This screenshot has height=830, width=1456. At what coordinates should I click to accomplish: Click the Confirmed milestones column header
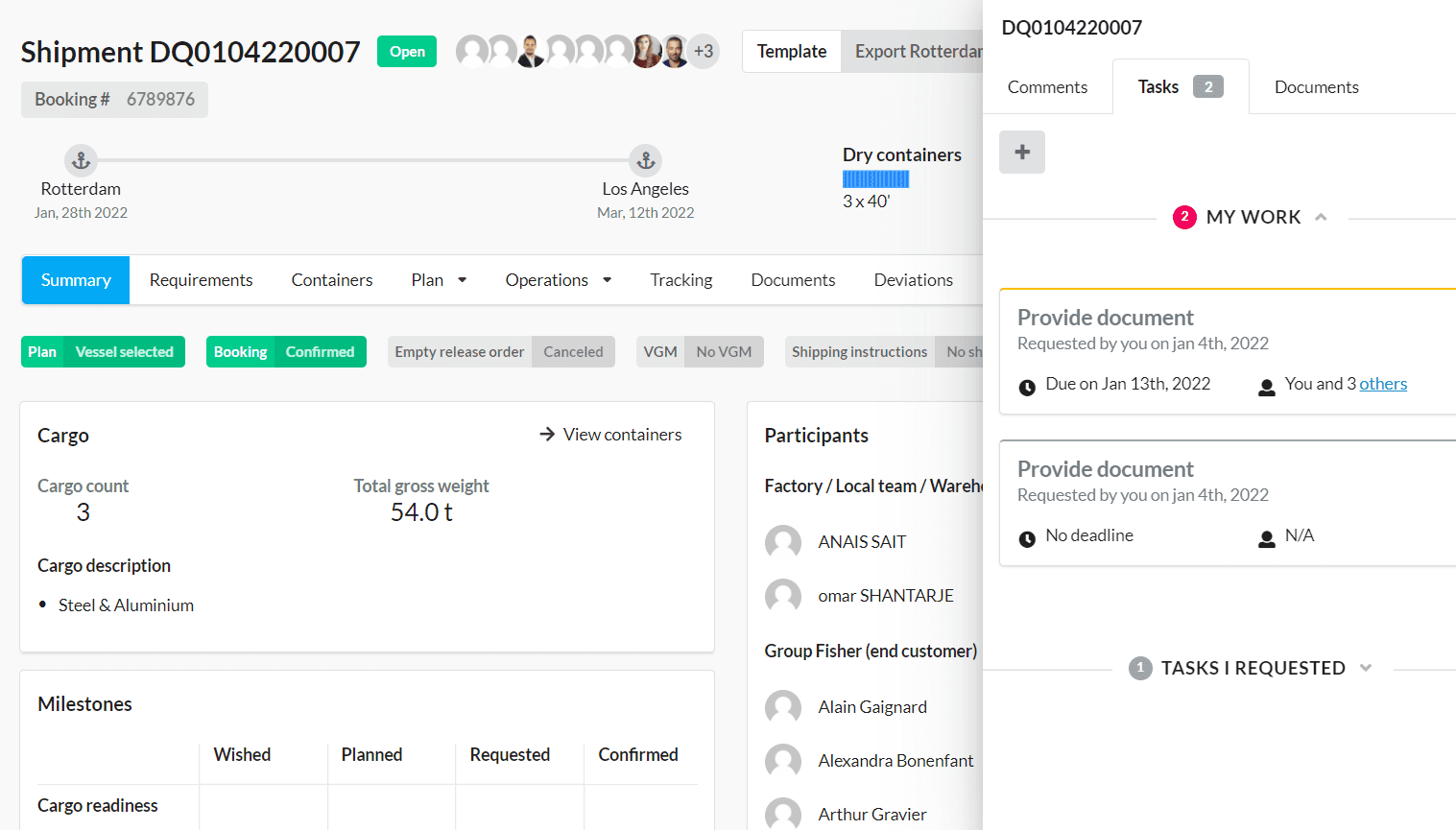click(x=638, y=755)
